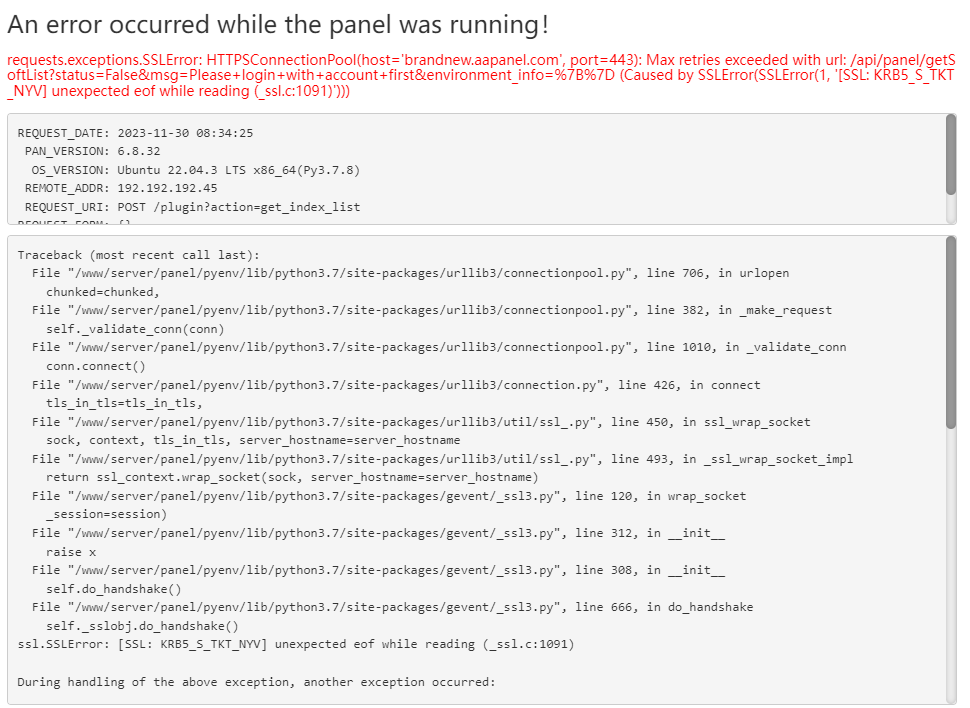Screen dimensions: 970x708
Task: Click the red SSLError message text
Action: click(480, 74)
